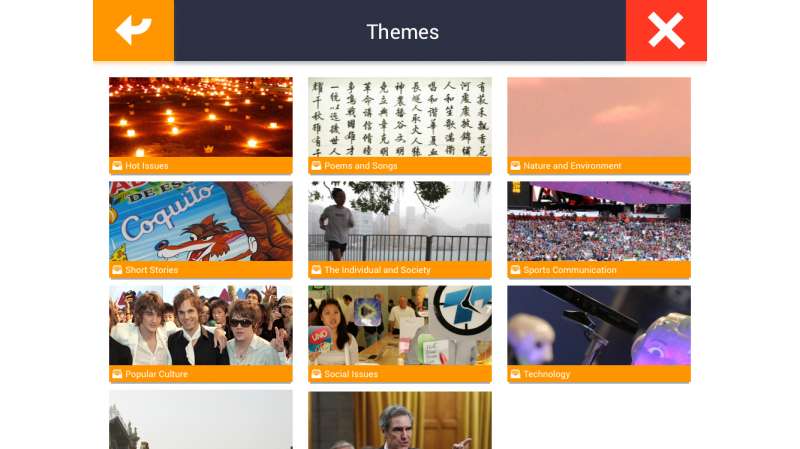Click the tray icon beside Technology
The height and width of the screenshot is (449, 800).
pyautogui.click(x=515, y=374)
